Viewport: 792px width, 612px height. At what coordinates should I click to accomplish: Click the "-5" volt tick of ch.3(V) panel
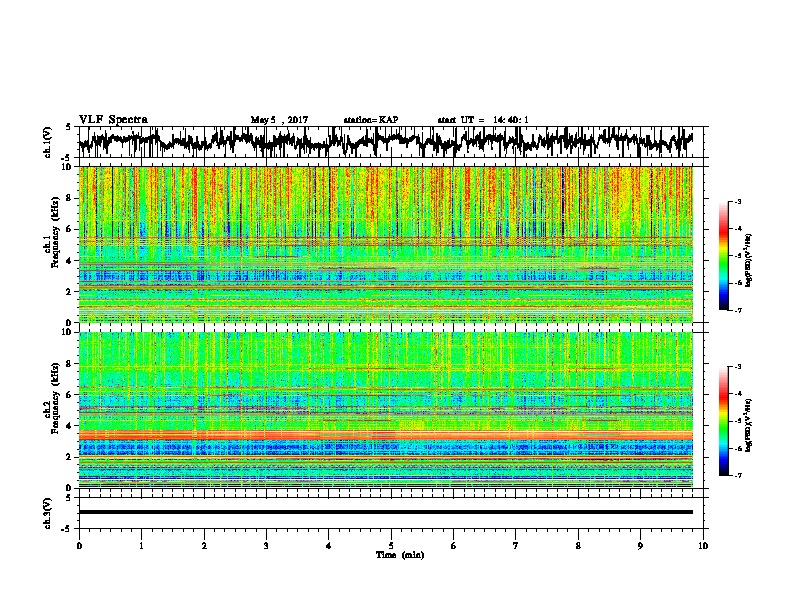[x=67, y=529]
